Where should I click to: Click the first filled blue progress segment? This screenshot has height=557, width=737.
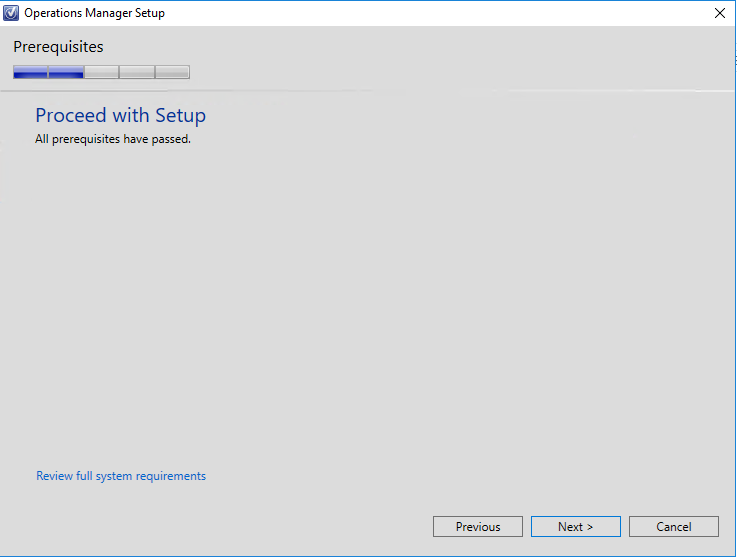tap(31, 72)
